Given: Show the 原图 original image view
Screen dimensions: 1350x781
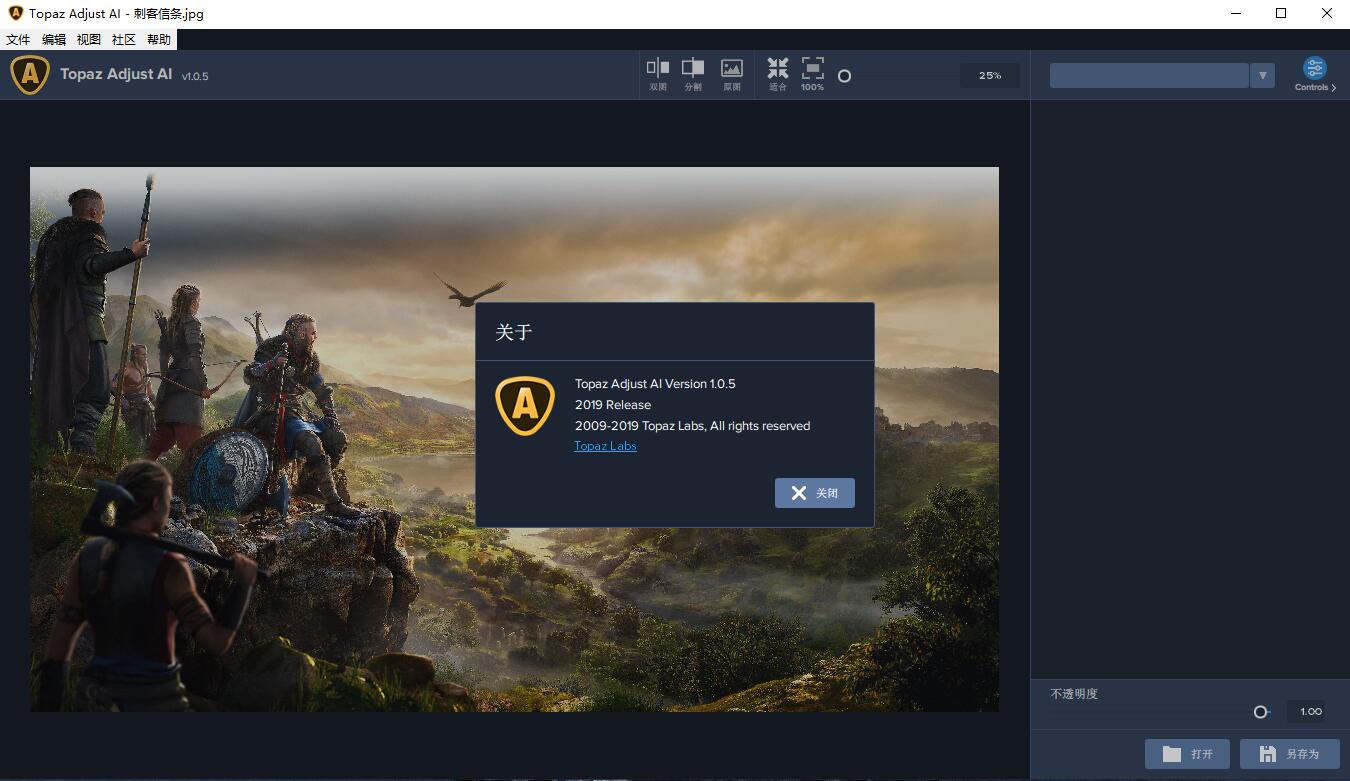Looking at the screenshot, I should click(732, 74).
